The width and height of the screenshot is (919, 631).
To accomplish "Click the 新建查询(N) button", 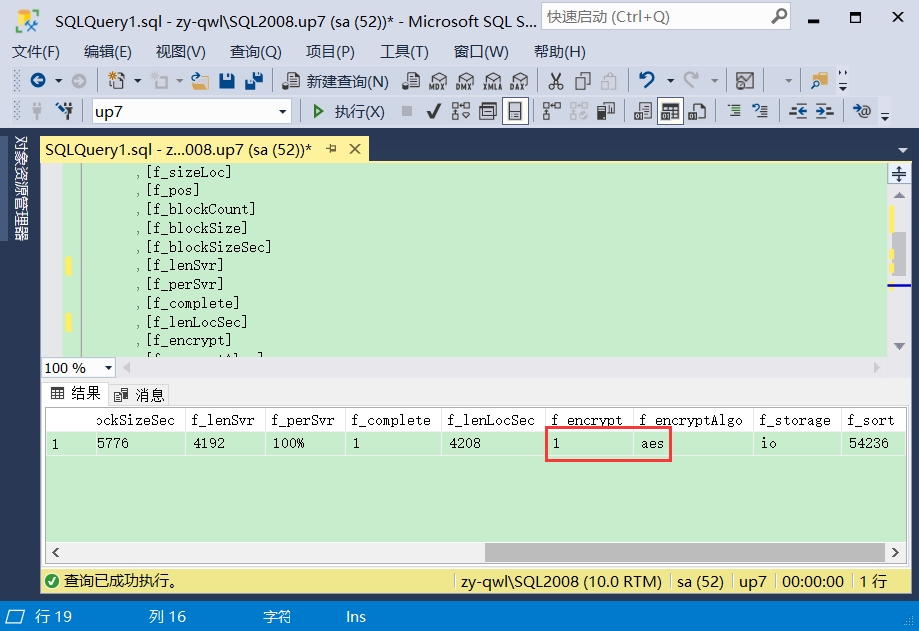I will pos(335,81).
